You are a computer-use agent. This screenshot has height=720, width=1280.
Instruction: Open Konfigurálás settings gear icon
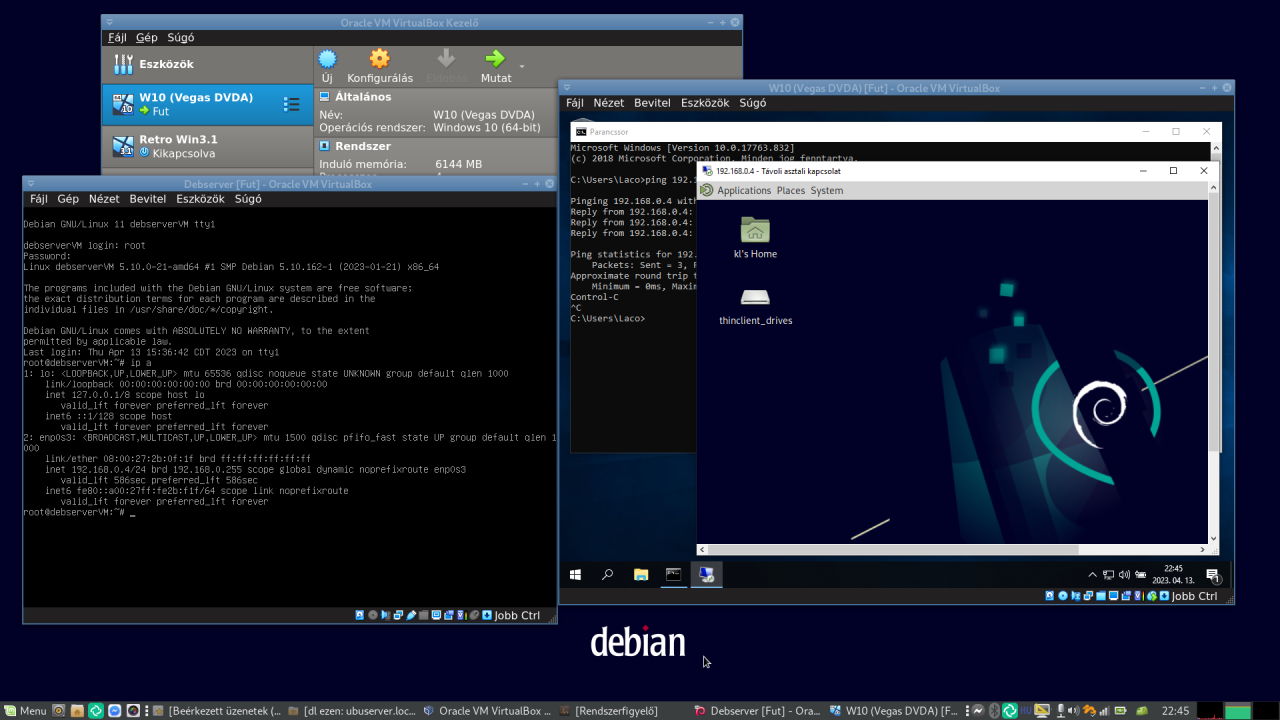click(x=380, y=59)
